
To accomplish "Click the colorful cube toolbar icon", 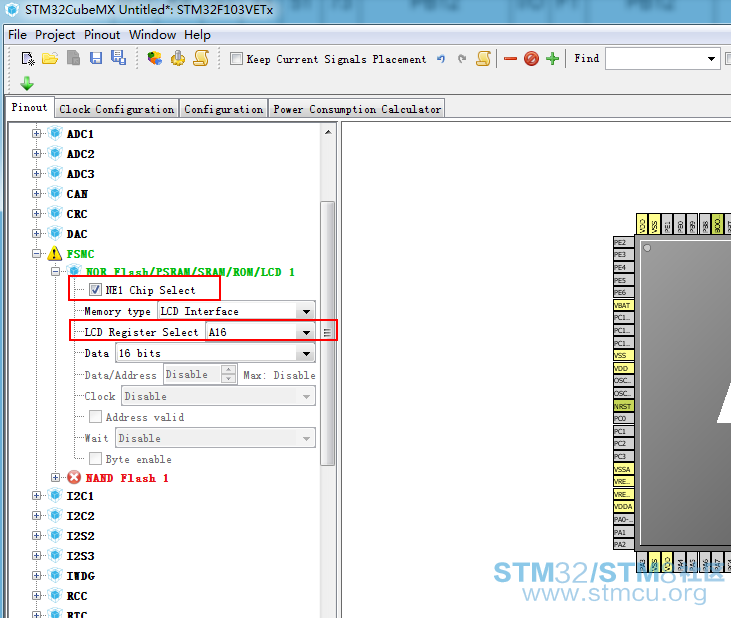I will [x=154, y=58].
